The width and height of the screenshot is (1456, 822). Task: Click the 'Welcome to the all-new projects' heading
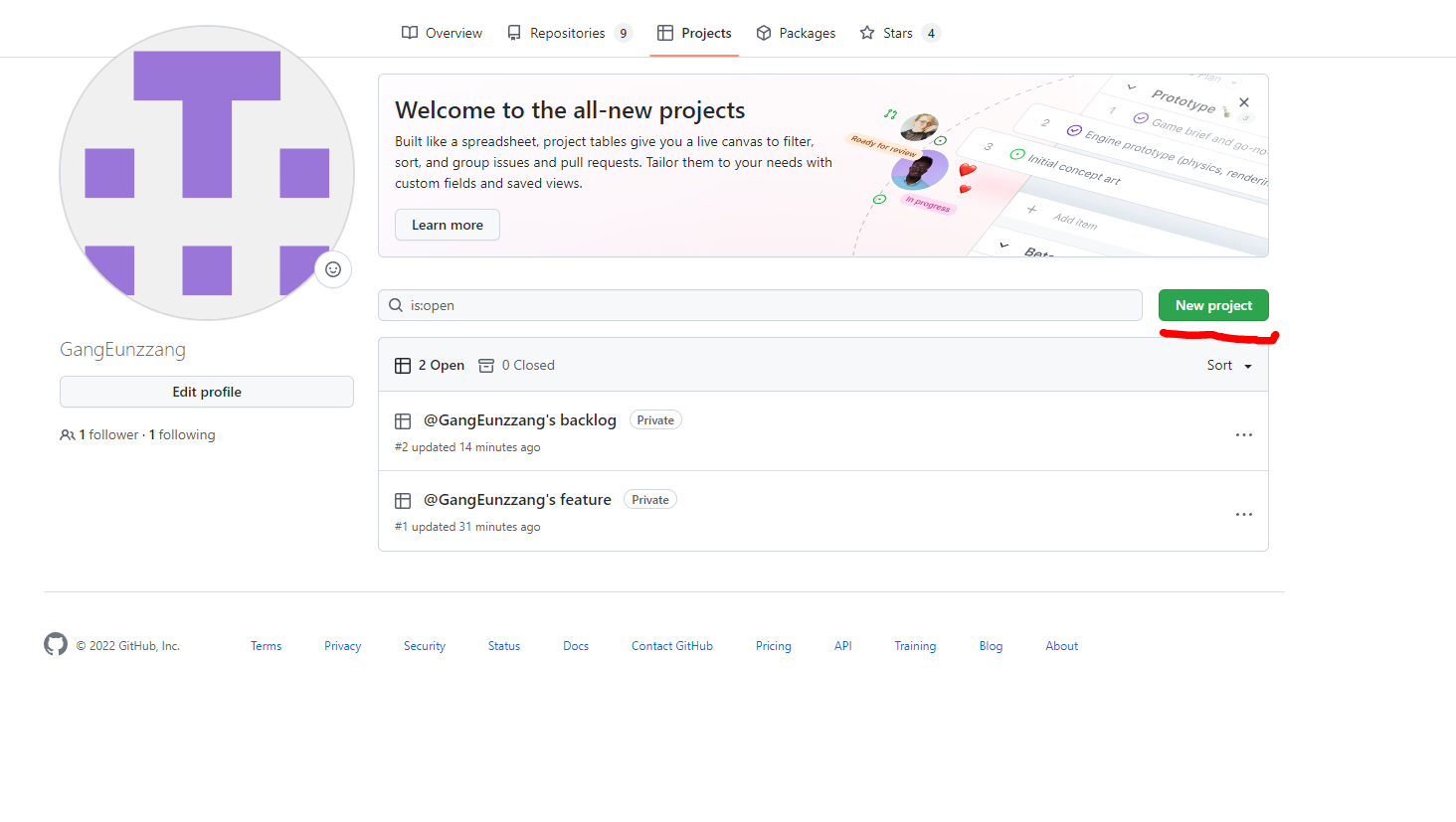tap(570, 110)
